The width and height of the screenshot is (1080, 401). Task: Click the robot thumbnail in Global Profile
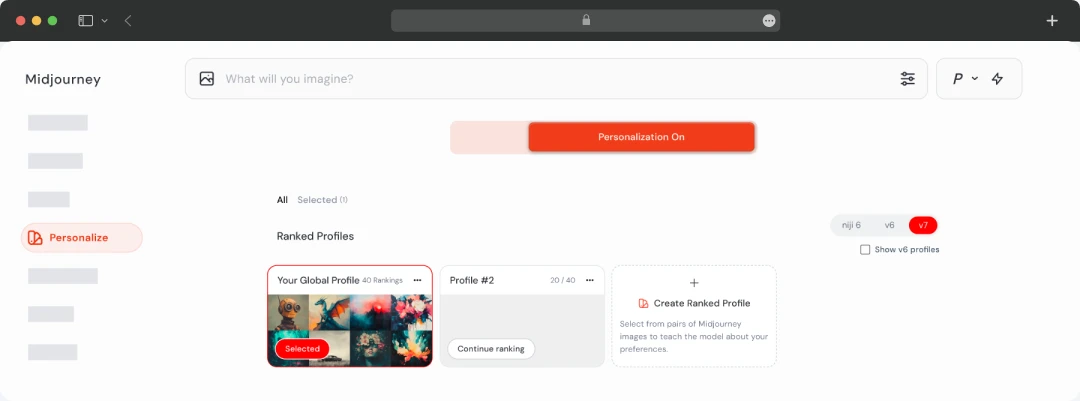point(288,313)
